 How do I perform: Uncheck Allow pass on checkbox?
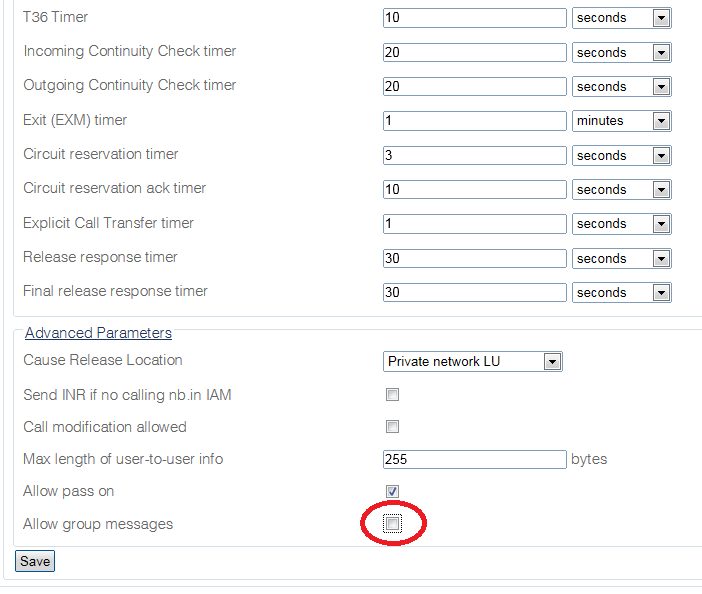[392, 491]
